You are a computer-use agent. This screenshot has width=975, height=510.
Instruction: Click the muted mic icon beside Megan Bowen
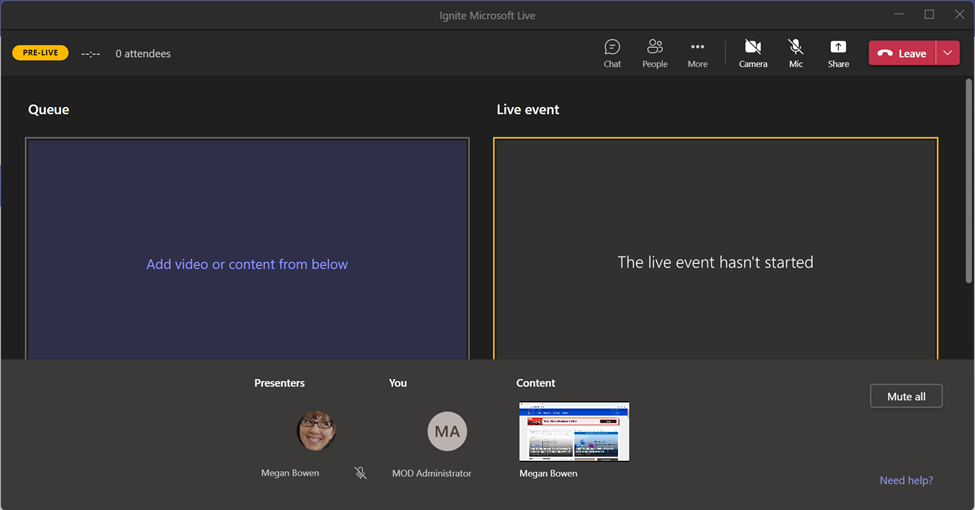pyautogui.click(x=360, y=473)
